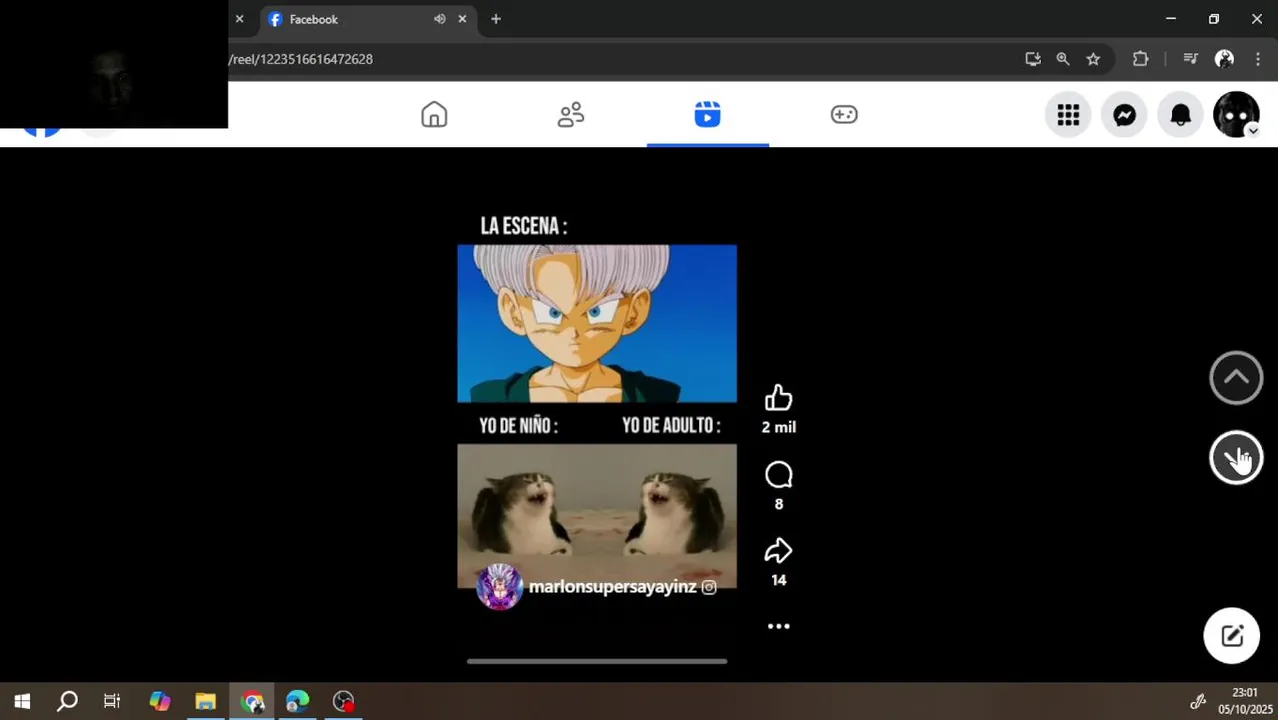
Task: Bookmark this page with star icon
Action: click(x=1093, y=59)
